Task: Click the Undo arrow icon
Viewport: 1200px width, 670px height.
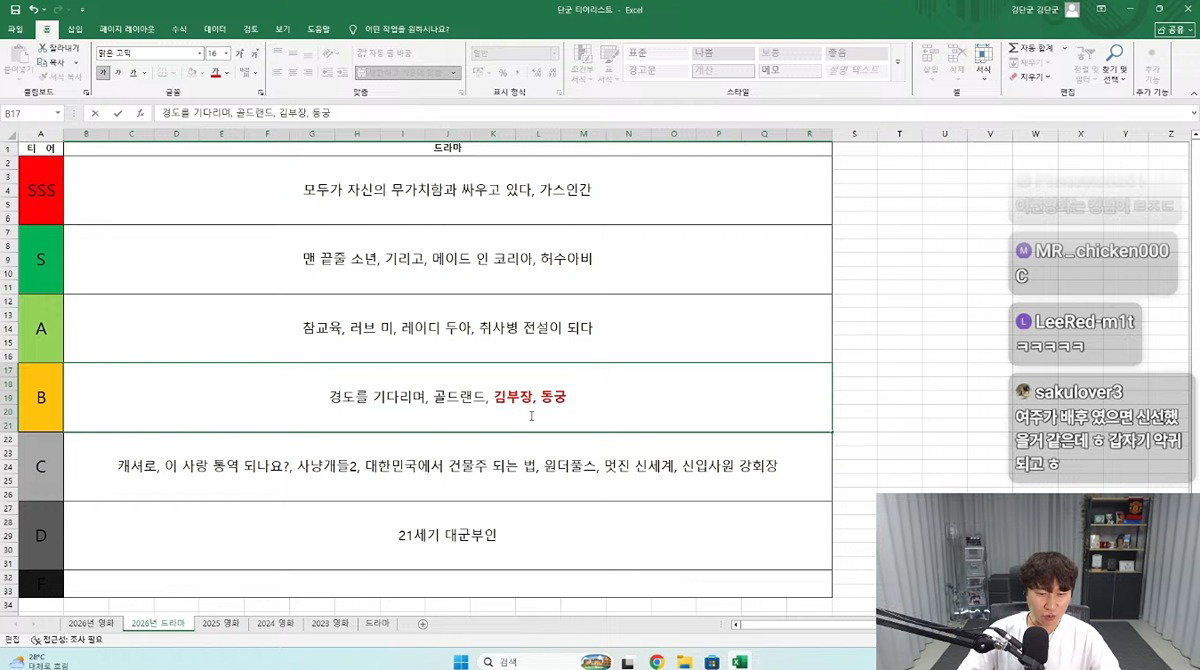Action: point(33,9)
